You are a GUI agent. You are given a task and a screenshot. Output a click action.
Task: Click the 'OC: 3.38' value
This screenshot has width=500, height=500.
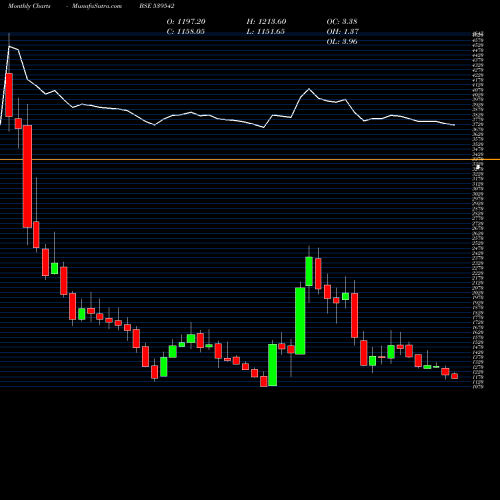342,22
